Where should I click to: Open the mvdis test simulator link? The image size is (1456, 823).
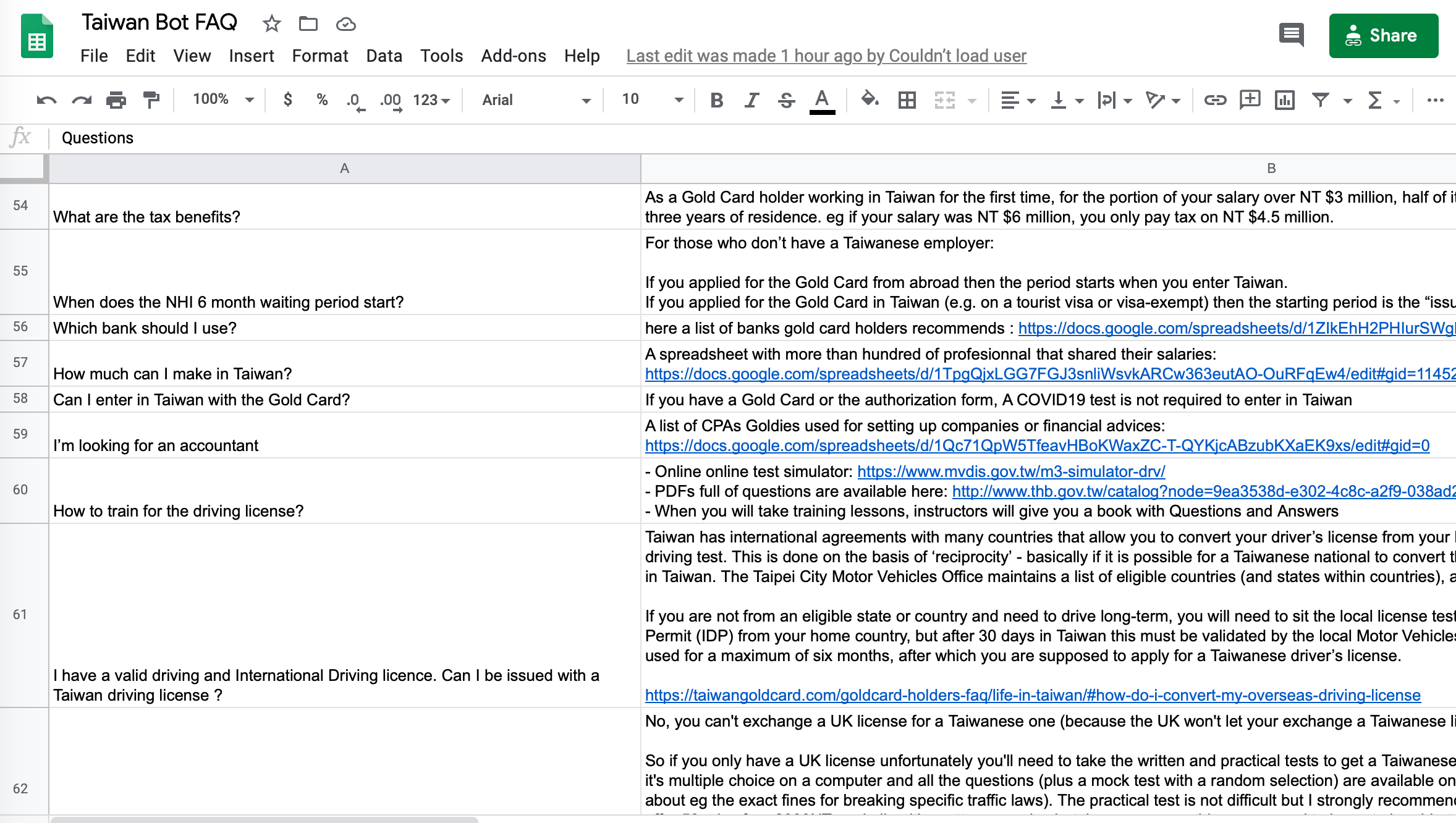click(x=1011, y=471)
